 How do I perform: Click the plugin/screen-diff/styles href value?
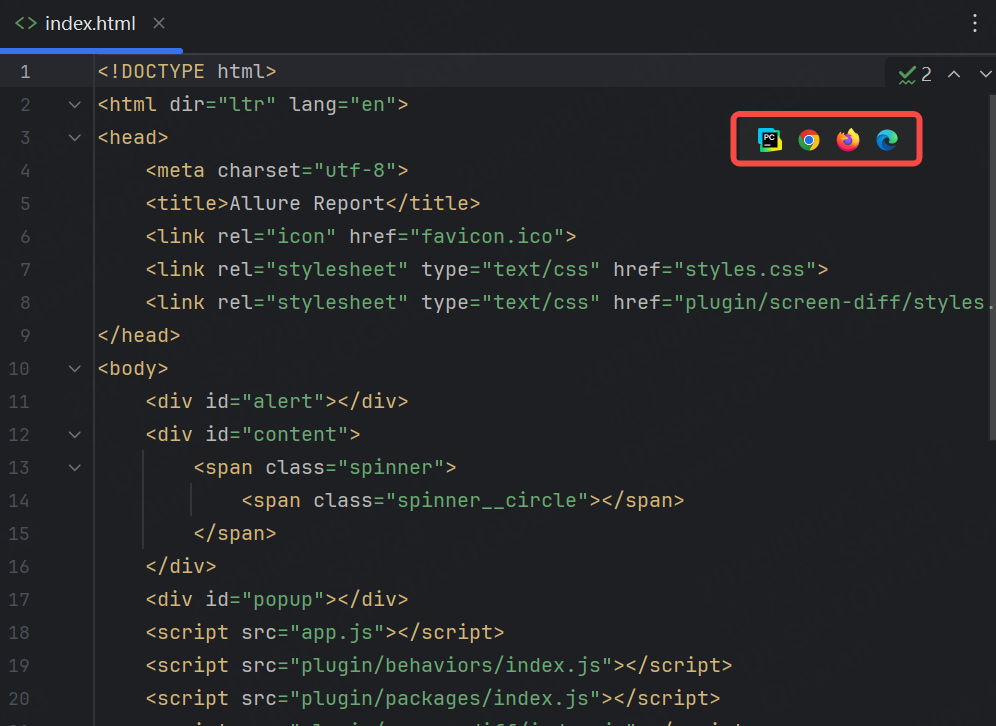coord(834,303)
